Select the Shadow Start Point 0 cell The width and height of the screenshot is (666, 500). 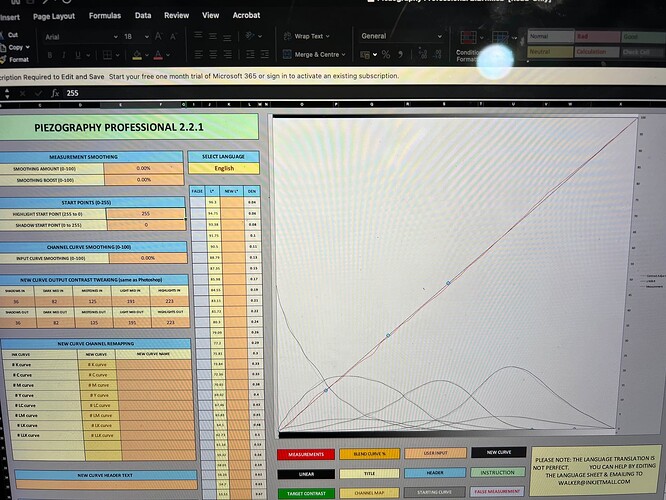(146, 225)
